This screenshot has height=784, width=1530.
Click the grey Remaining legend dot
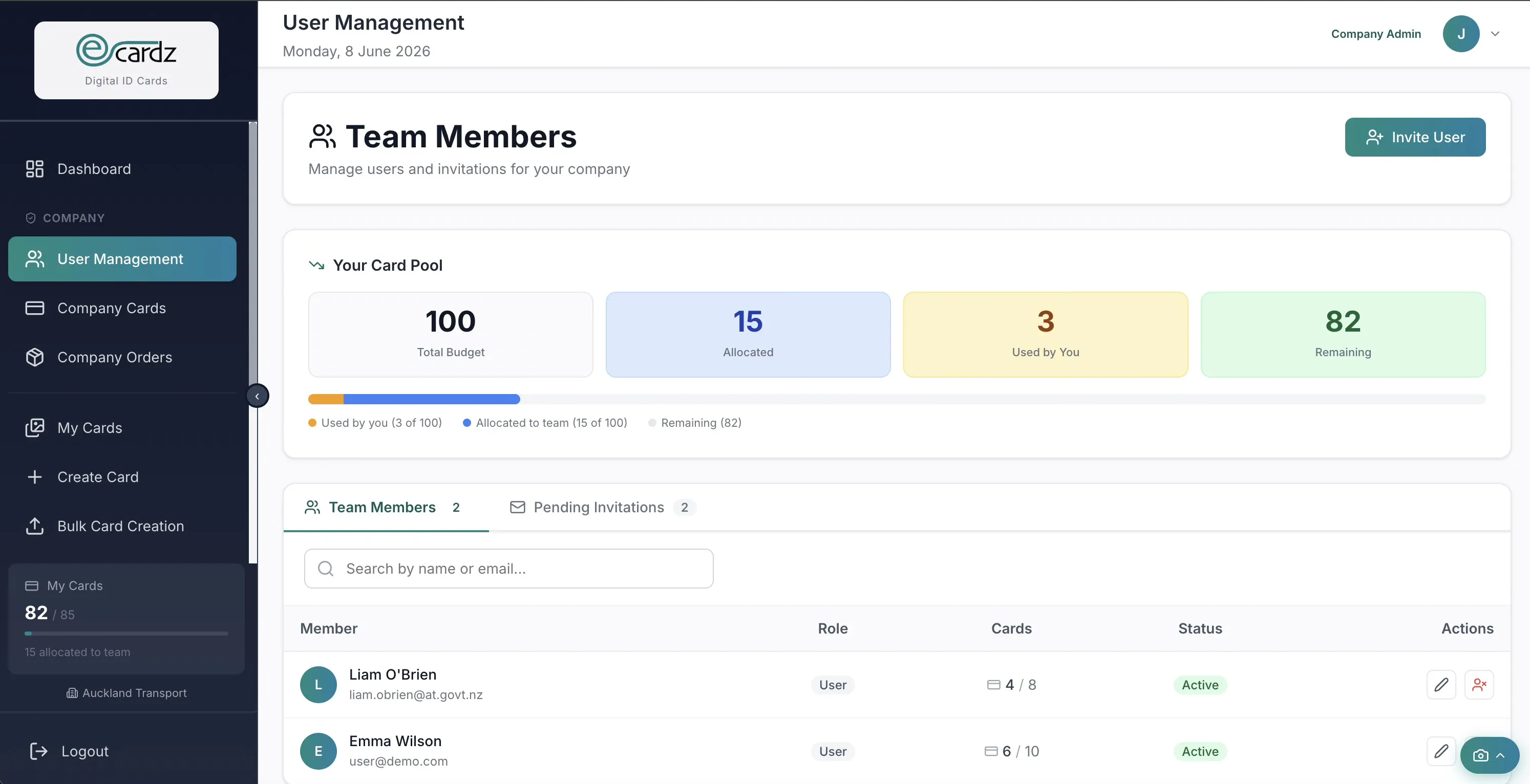[652, 423]
